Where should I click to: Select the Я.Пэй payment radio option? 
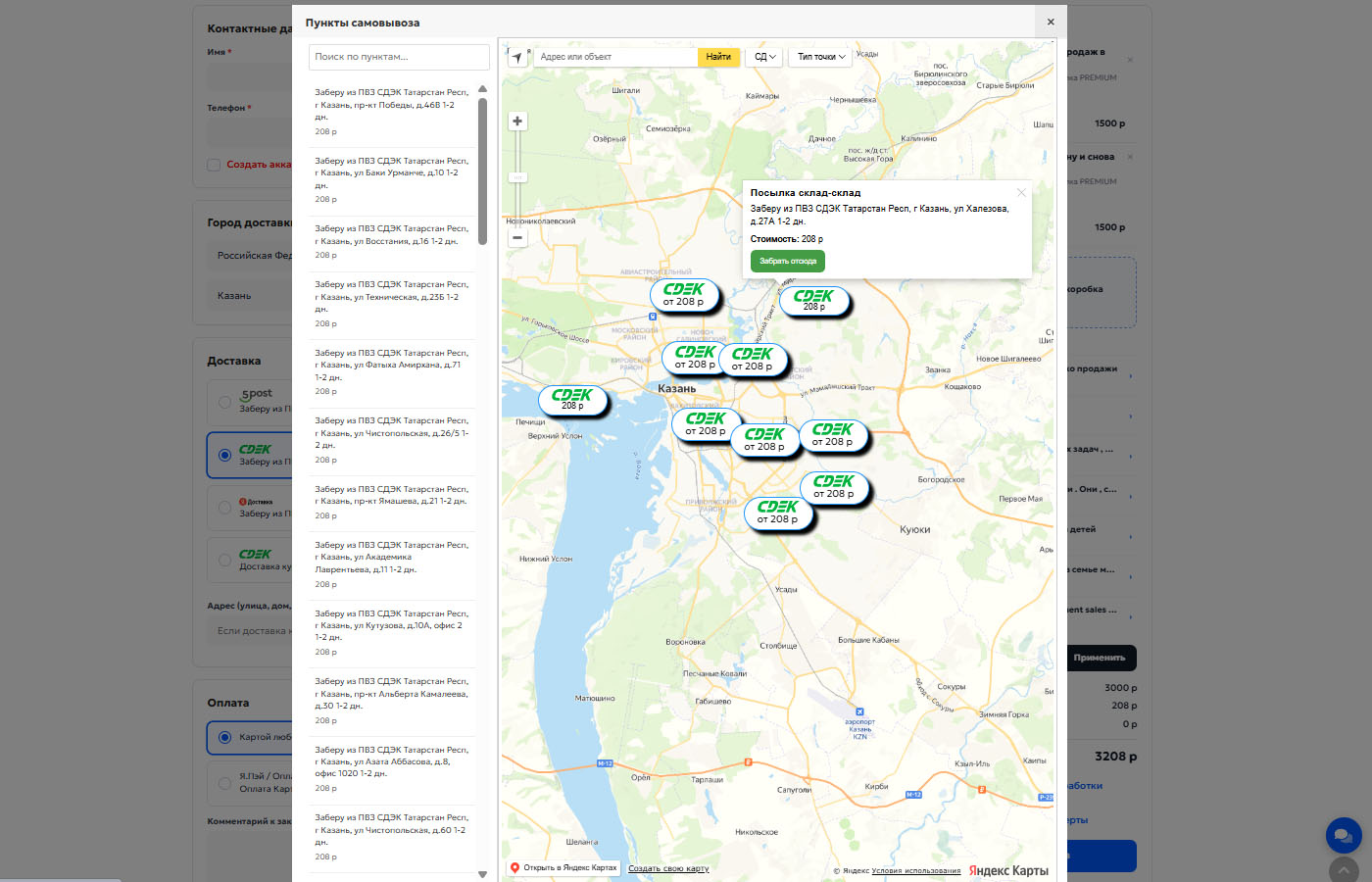point(224,782)
